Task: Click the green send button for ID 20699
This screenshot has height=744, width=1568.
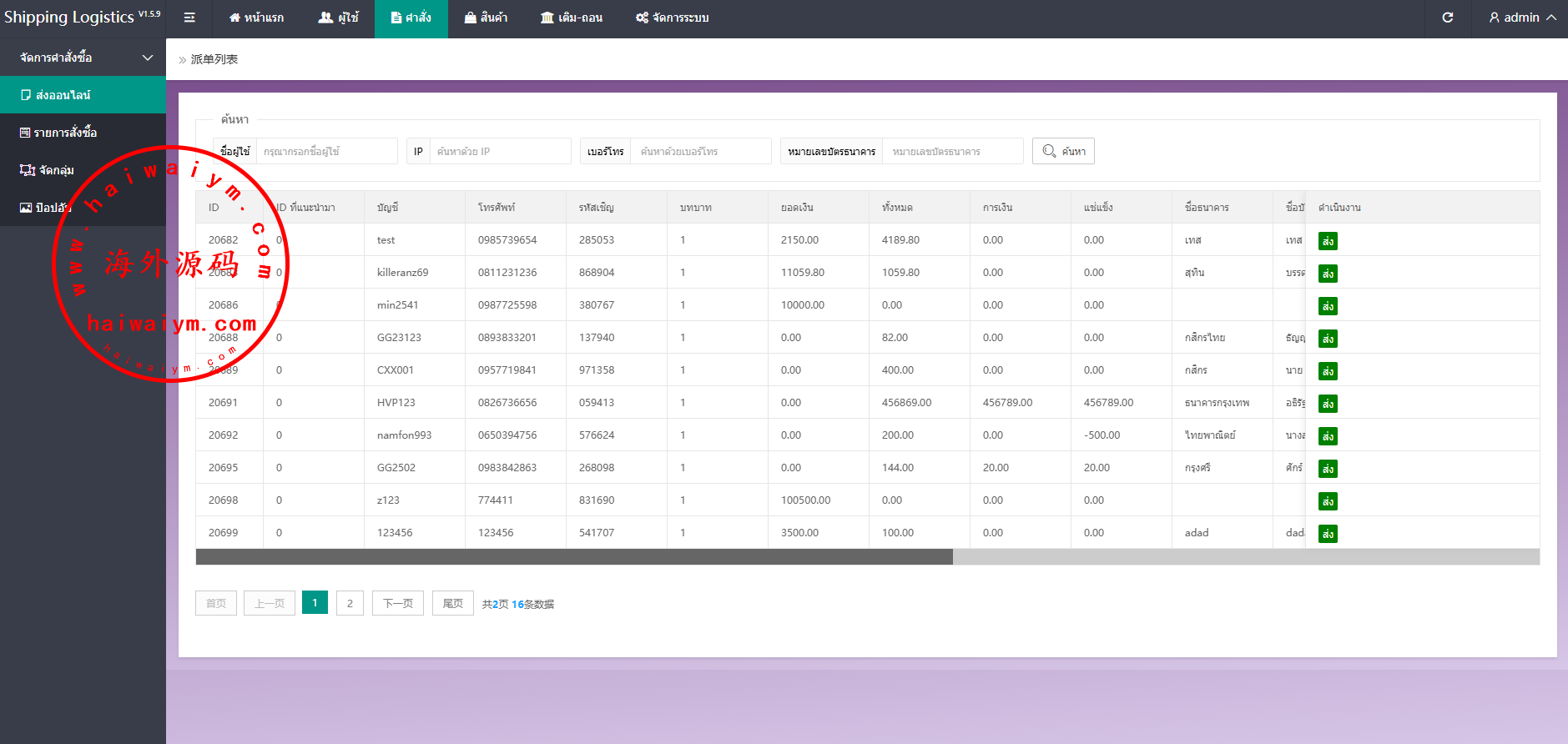Action: coord(1328,534)
